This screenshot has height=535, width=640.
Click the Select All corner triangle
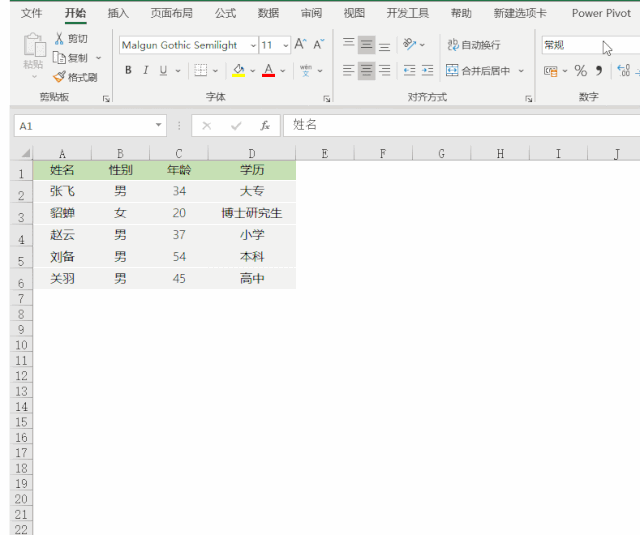(x=26, y=153)
